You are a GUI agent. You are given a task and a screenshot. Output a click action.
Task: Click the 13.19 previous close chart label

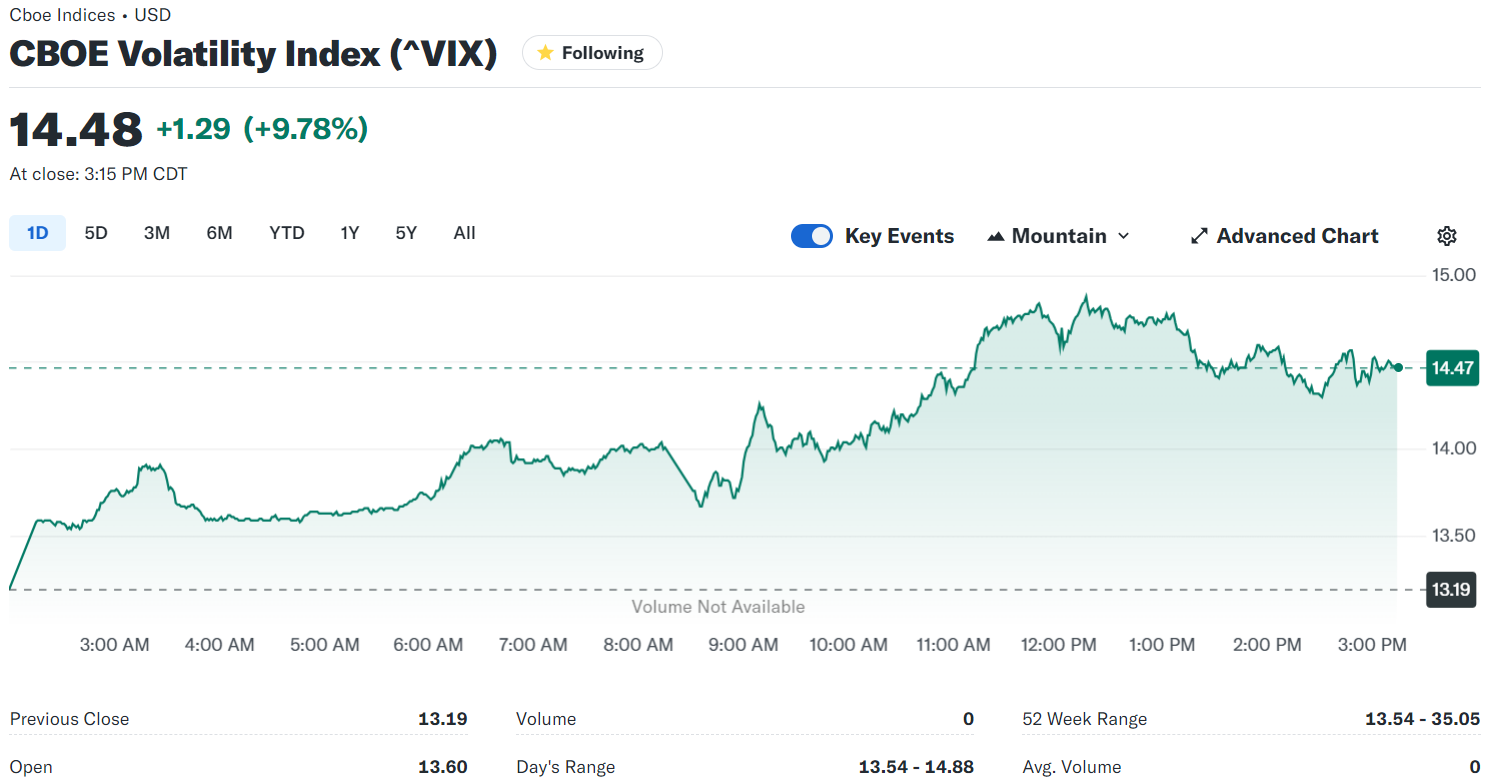1451,590
